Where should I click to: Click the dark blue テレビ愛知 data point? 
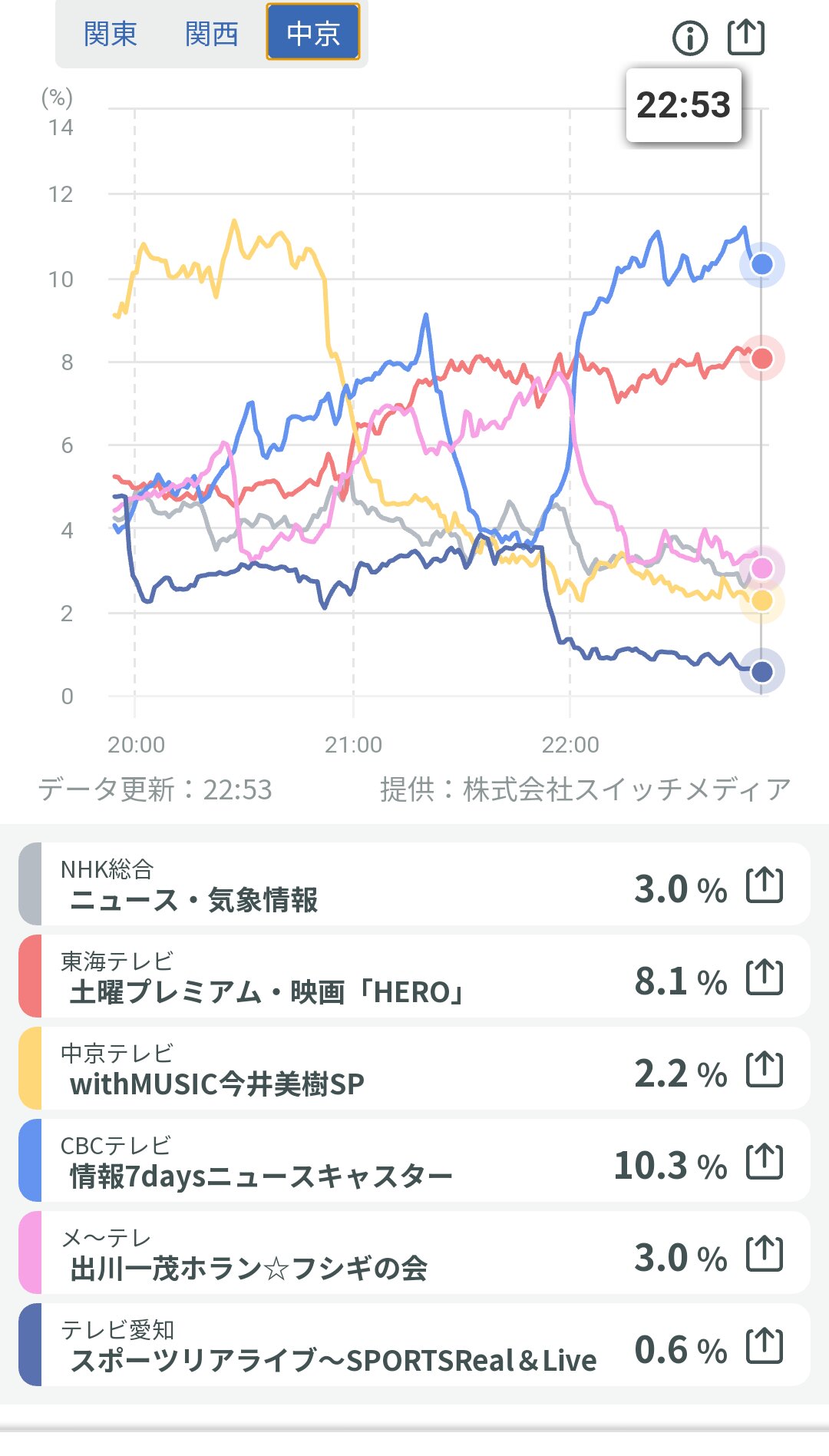pos(761,672)
